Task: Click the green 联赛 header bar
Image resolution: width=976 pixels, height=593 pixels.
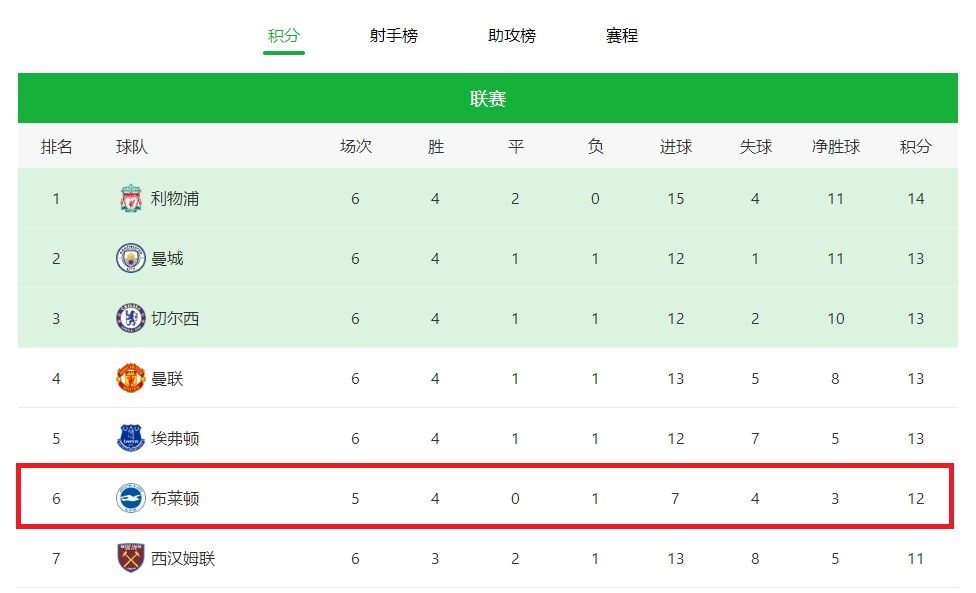Action: point(488,98)
